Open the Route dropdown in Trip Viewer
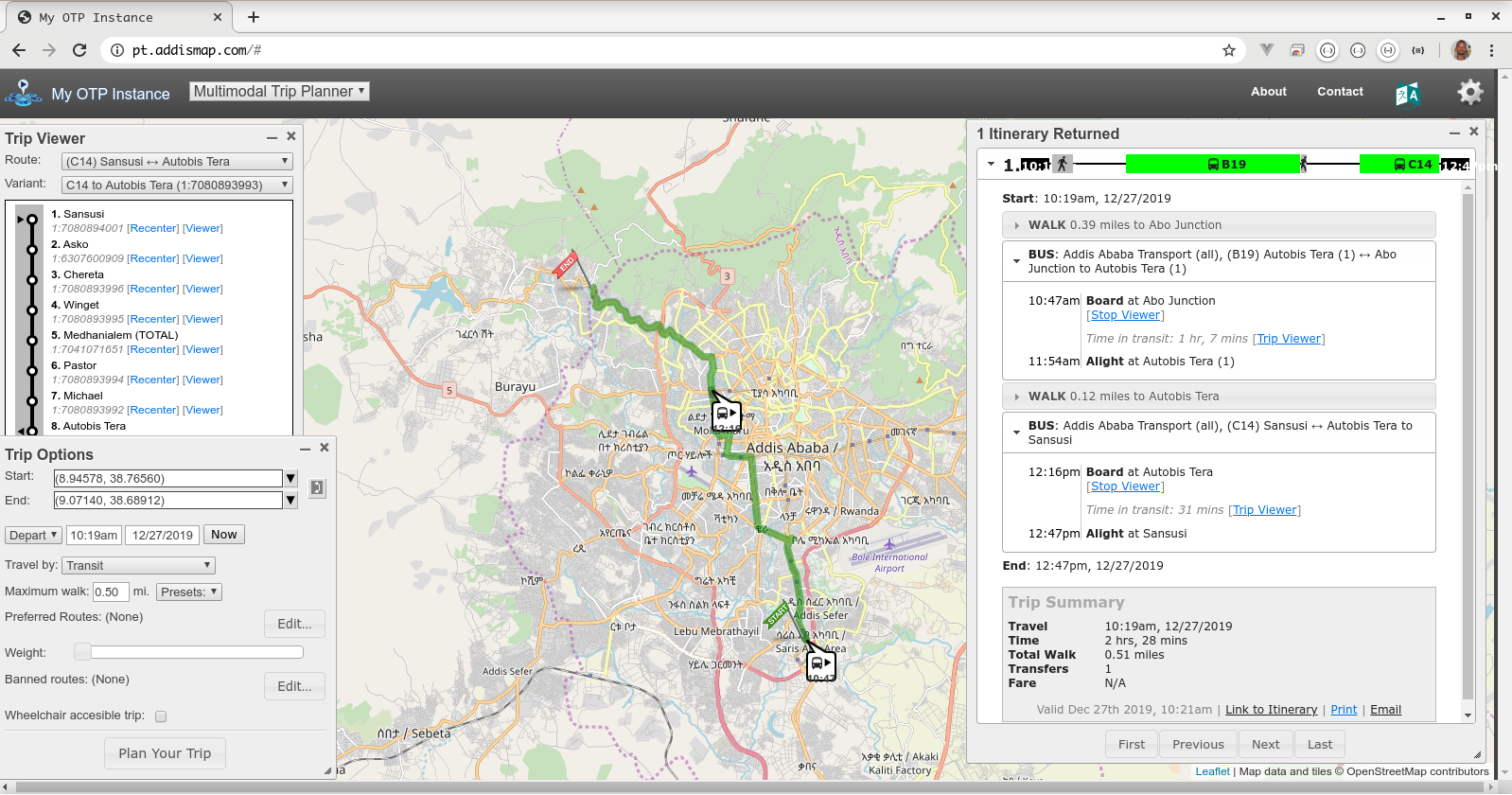This screenshot has height=795, width=1512. coord(177,162)
